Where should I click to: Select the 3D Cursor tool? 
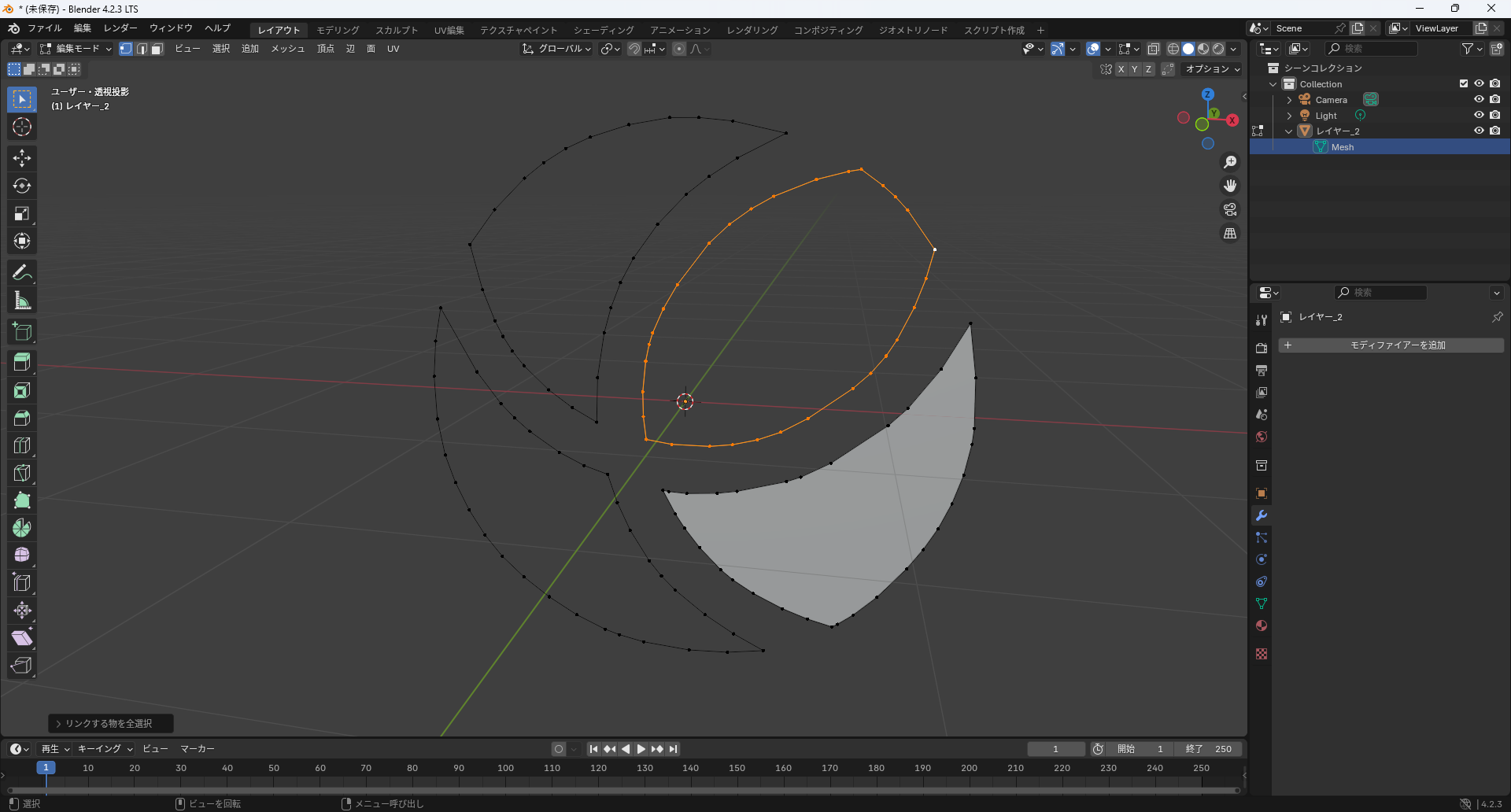coord(22,127)
